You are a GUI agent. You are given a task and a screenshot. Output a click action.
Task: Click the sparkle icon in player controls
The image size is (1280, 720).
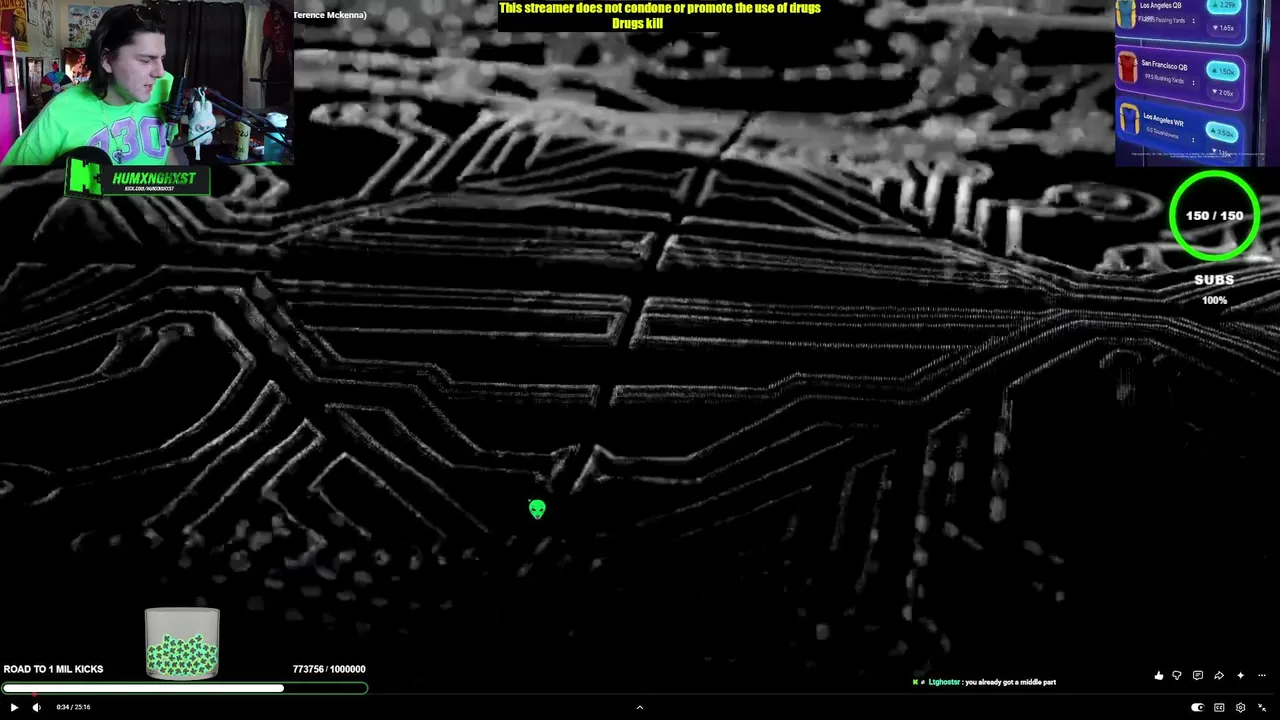coord(1241,676)
